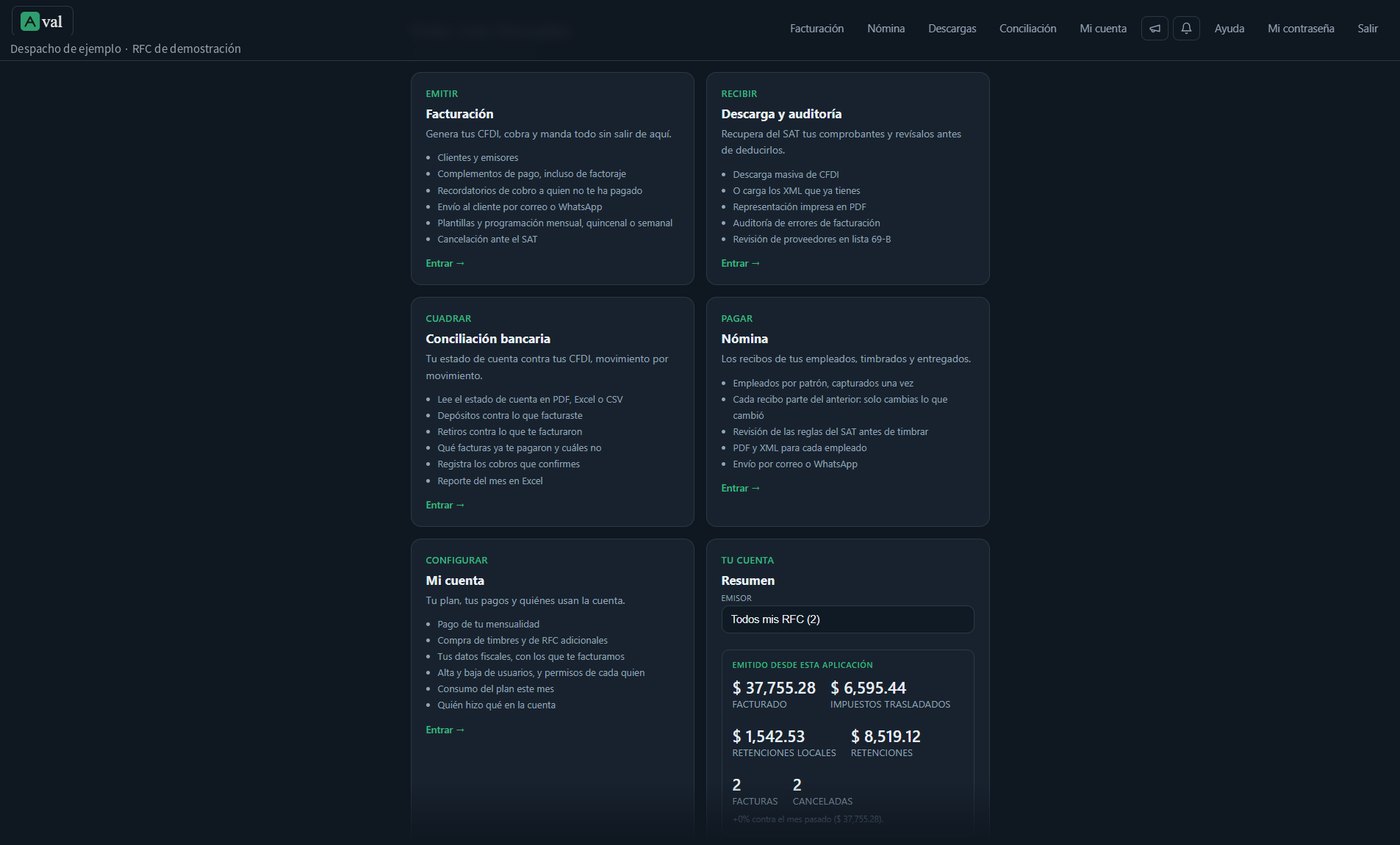Click '$ 8,519.12' retenciones value
The height and width of the screenshot is (845, 1400).
886,736
